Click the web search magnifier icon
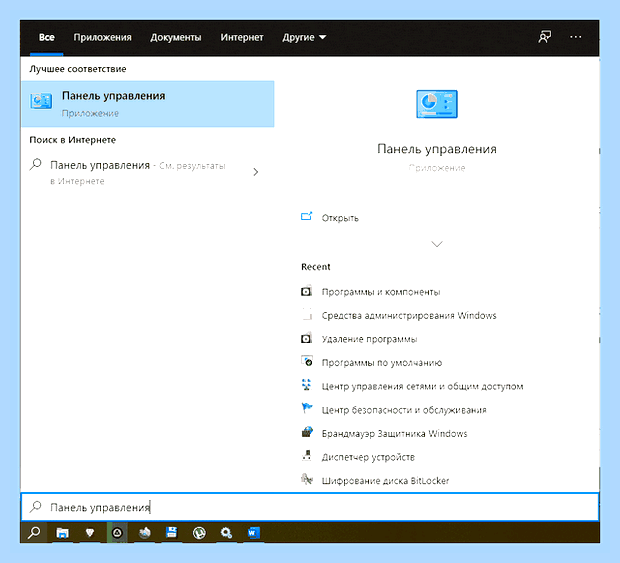Image resolution: width=620 pixels, height=563 pixels. pyautogui.click(x=36, y=164)
